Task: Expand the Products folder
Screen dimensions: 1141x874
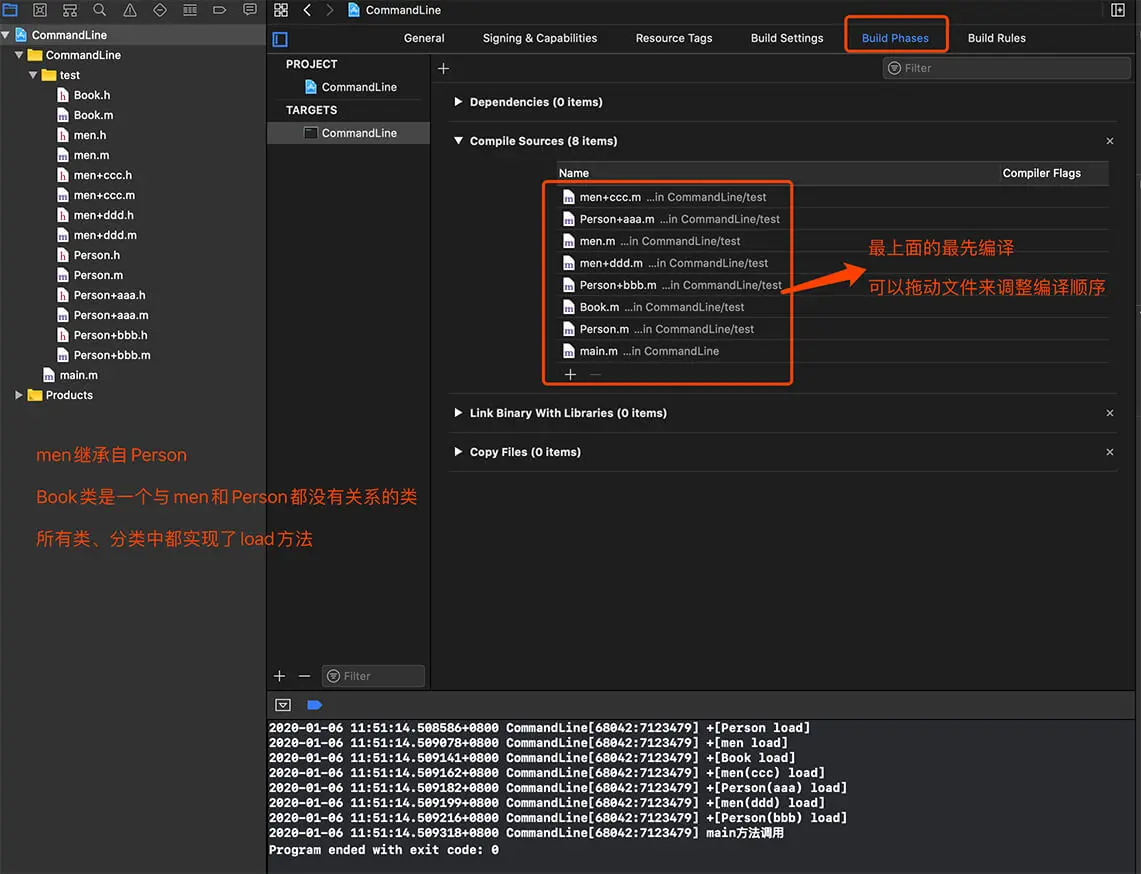Action: 19,395
